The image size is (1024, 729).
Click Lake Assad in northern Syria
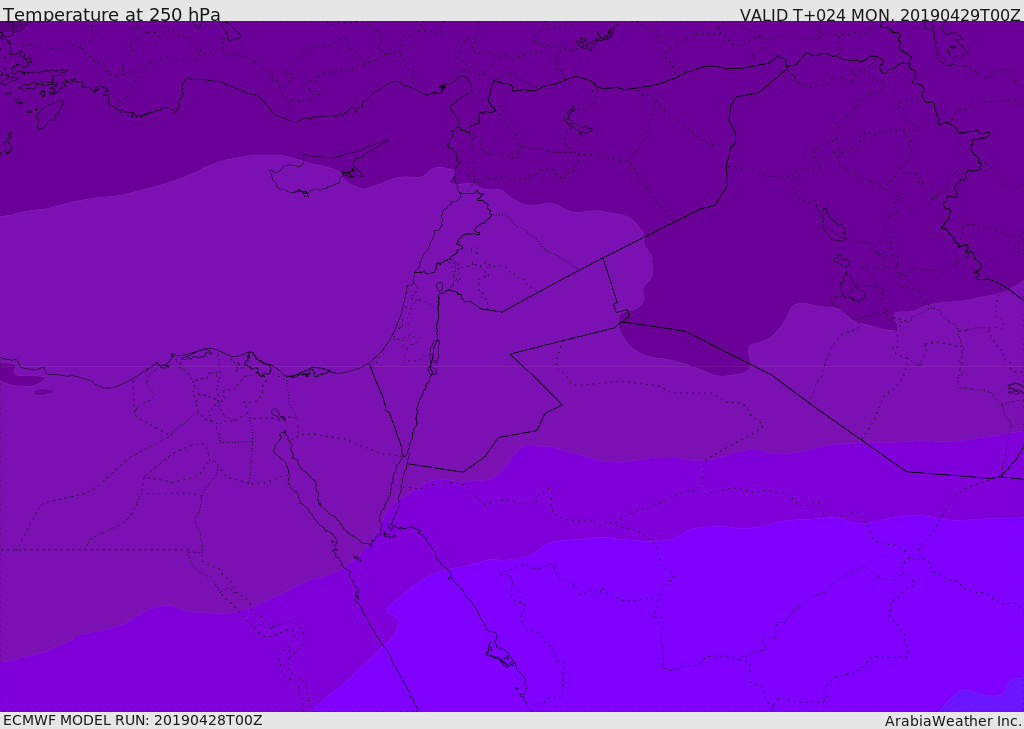point(580,121)
